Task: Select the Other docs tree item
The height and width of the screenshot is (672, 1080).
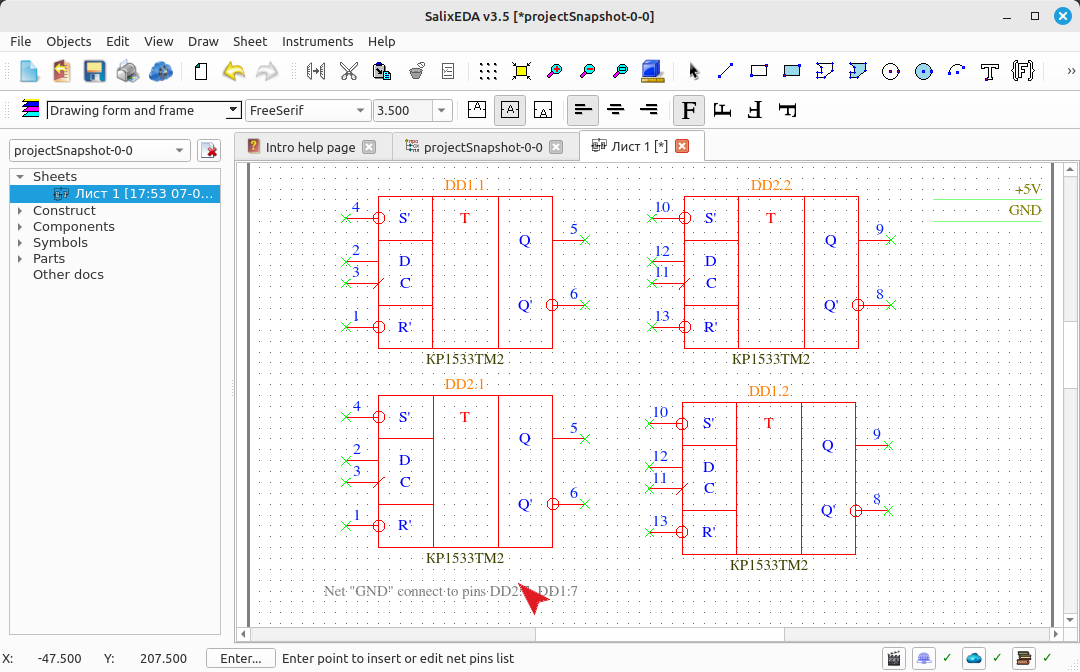Action: click(x=68, y=274)
